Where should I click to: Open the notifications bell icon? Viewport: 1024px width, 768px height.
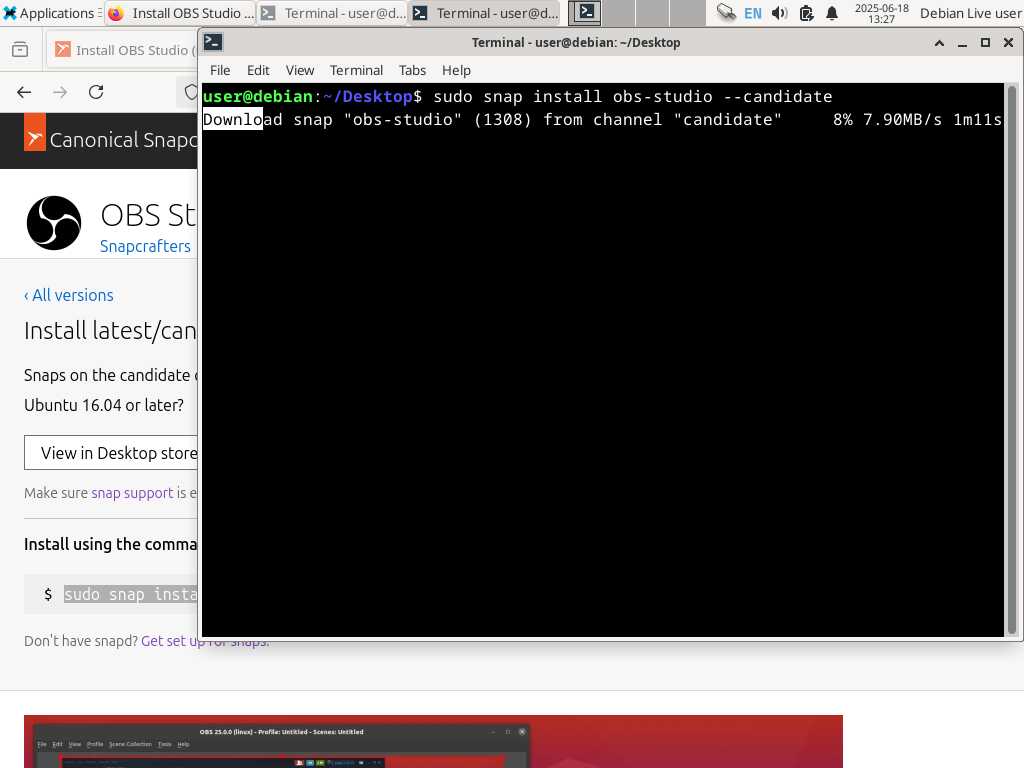[831, 13]
